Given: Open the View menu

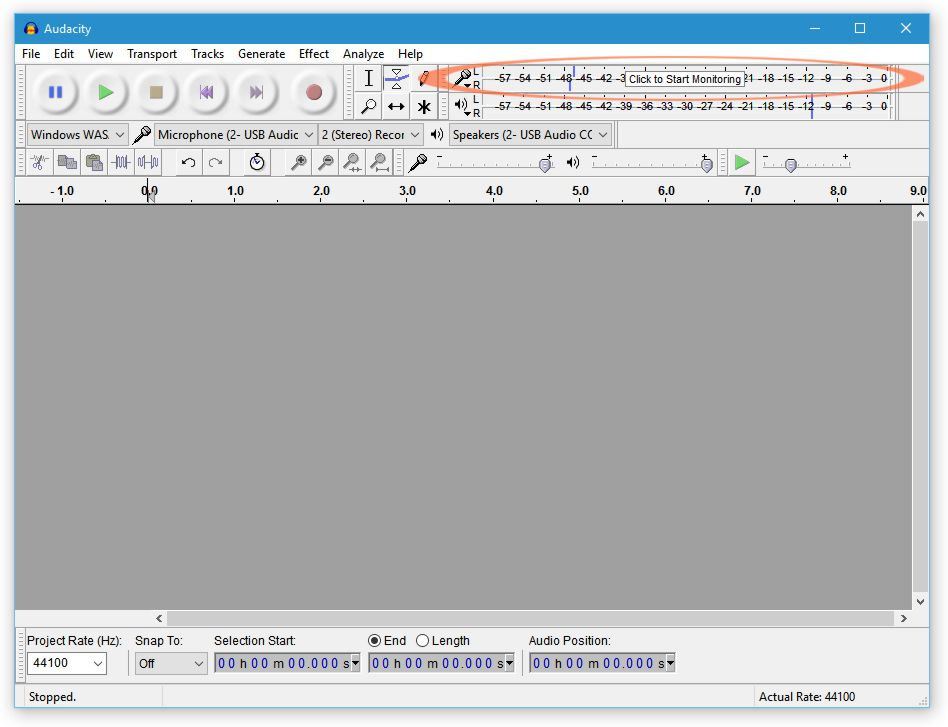Looking at the screenshot, I should coord(100,54).
